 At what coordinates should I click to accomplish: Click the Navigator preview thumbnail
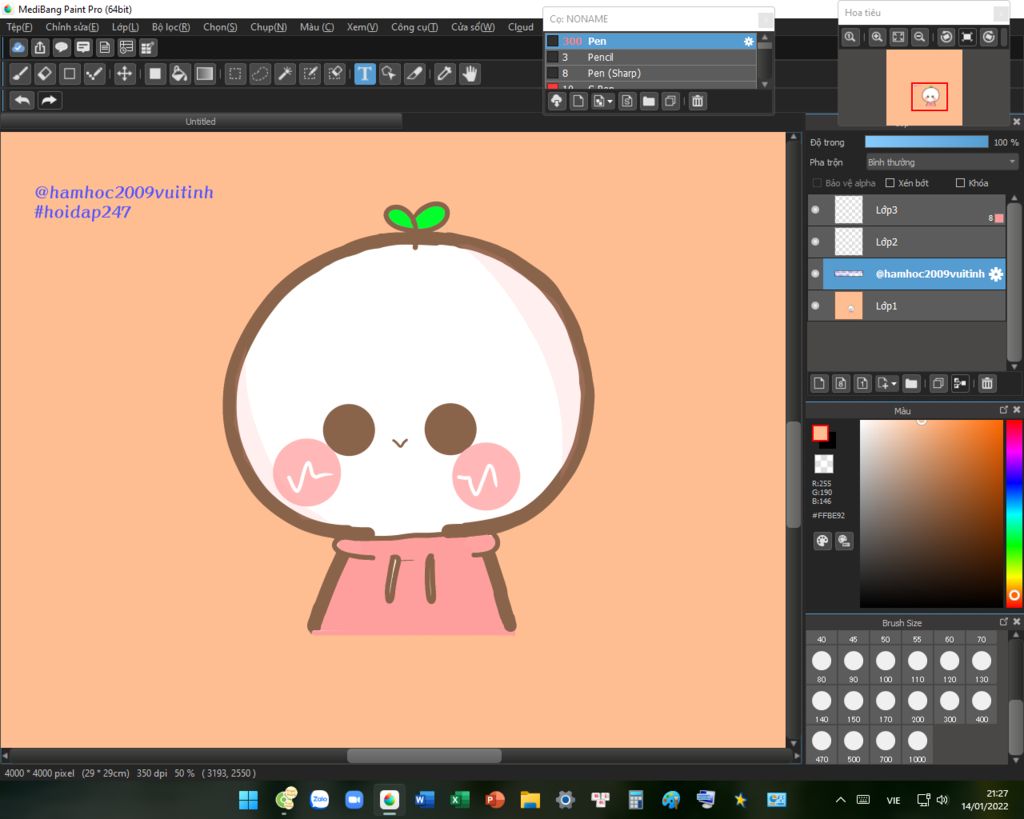pos(924,88)
